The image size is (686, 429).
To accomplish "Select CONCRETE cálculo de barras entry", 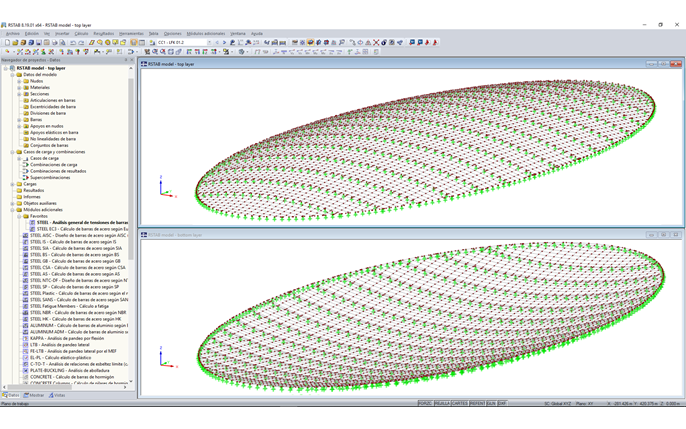I will pos(72,377).
